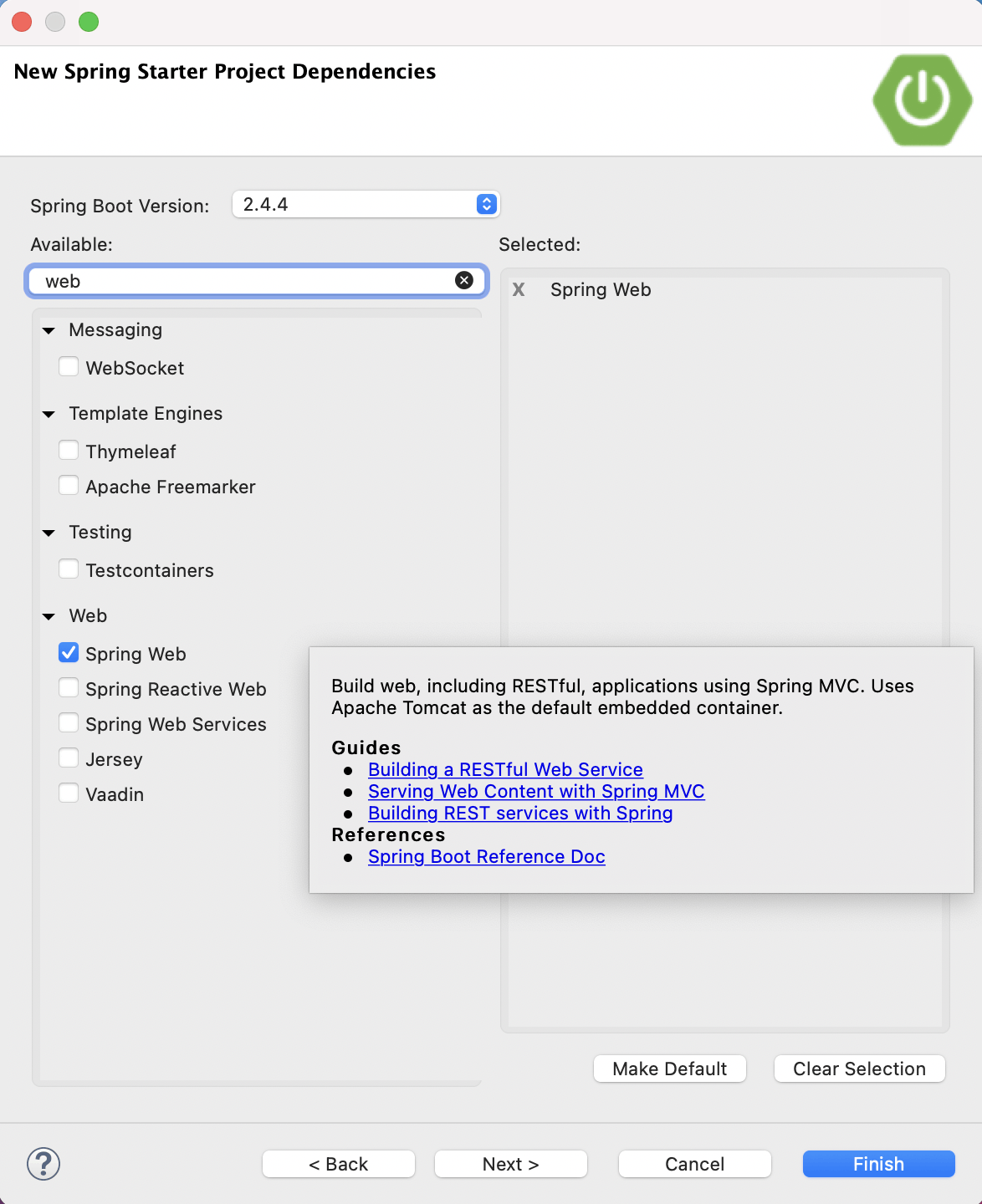The width and height of the screenshot is (982, 1204).
Task: Click the Spring Boot power logo
Action: [x=922, y=99]
